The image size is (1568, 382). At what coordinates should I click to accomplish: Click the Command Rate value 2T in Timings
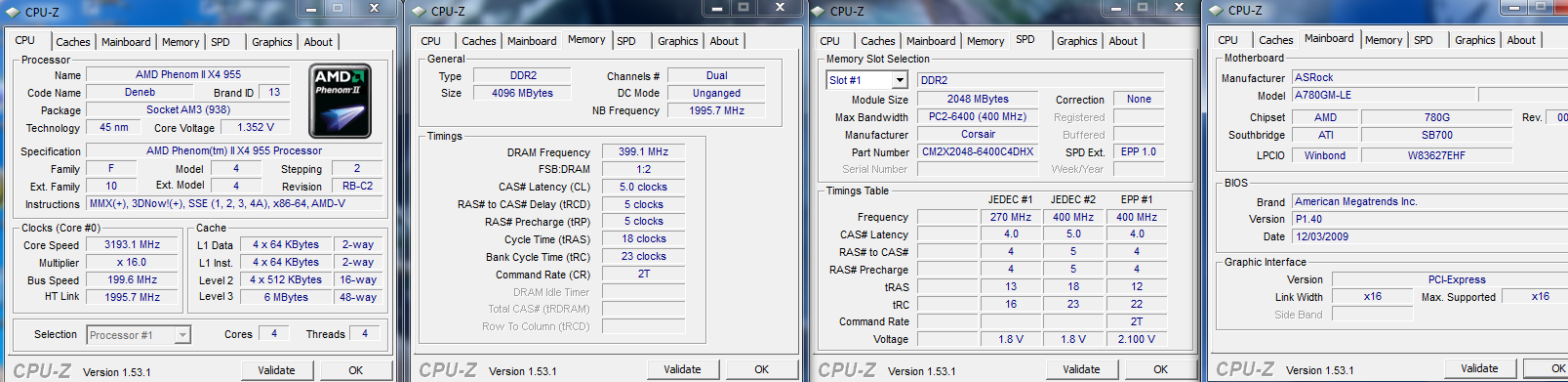[x=643, y=275]
